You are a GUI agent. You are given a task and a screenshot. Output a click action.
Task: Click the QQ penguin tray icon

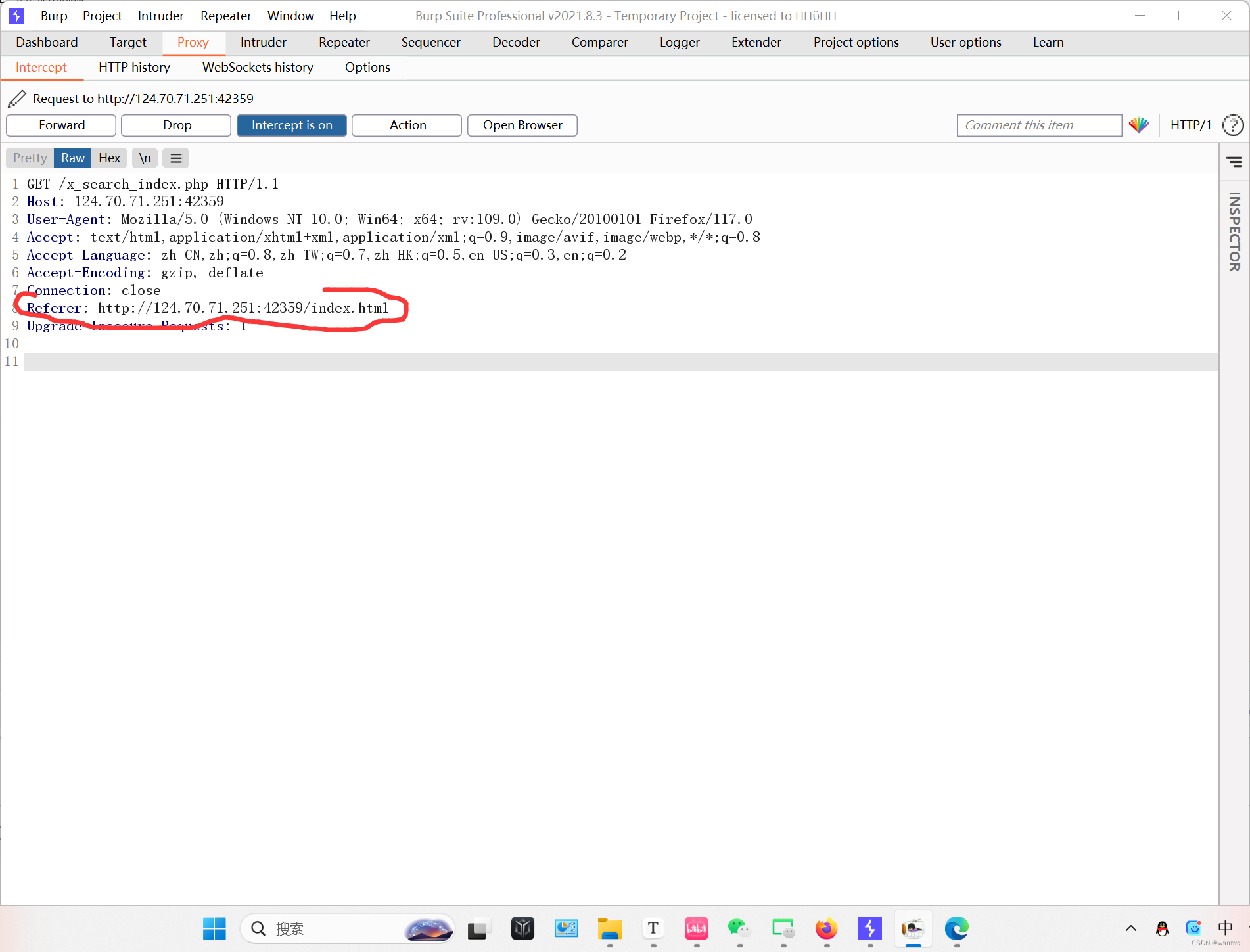[x=1162, y=928]
